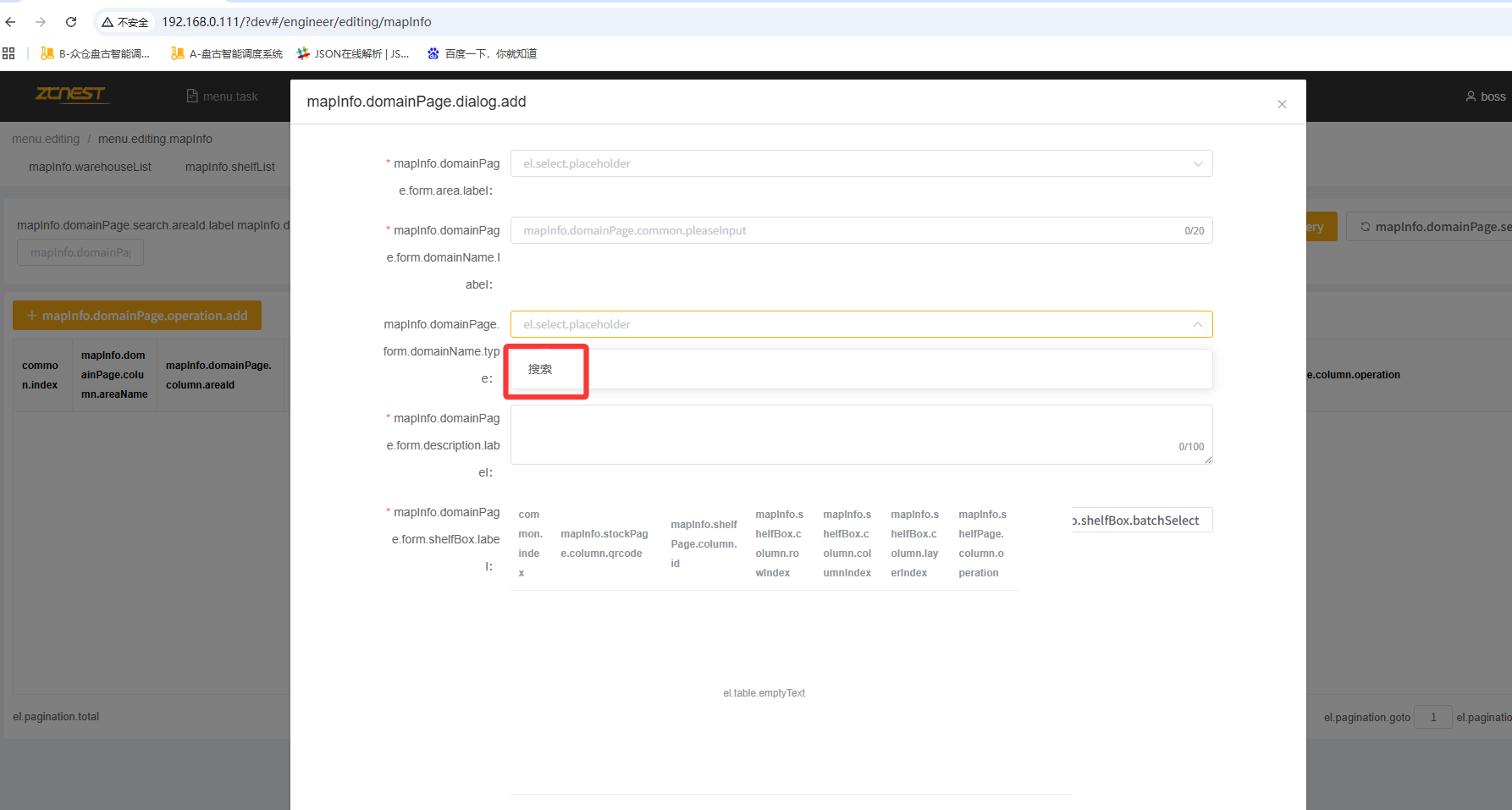1512x810 pixels.
Task: Close the mapInfo.domainPage.dialog.add dialog
Action: click(1282, 104)
